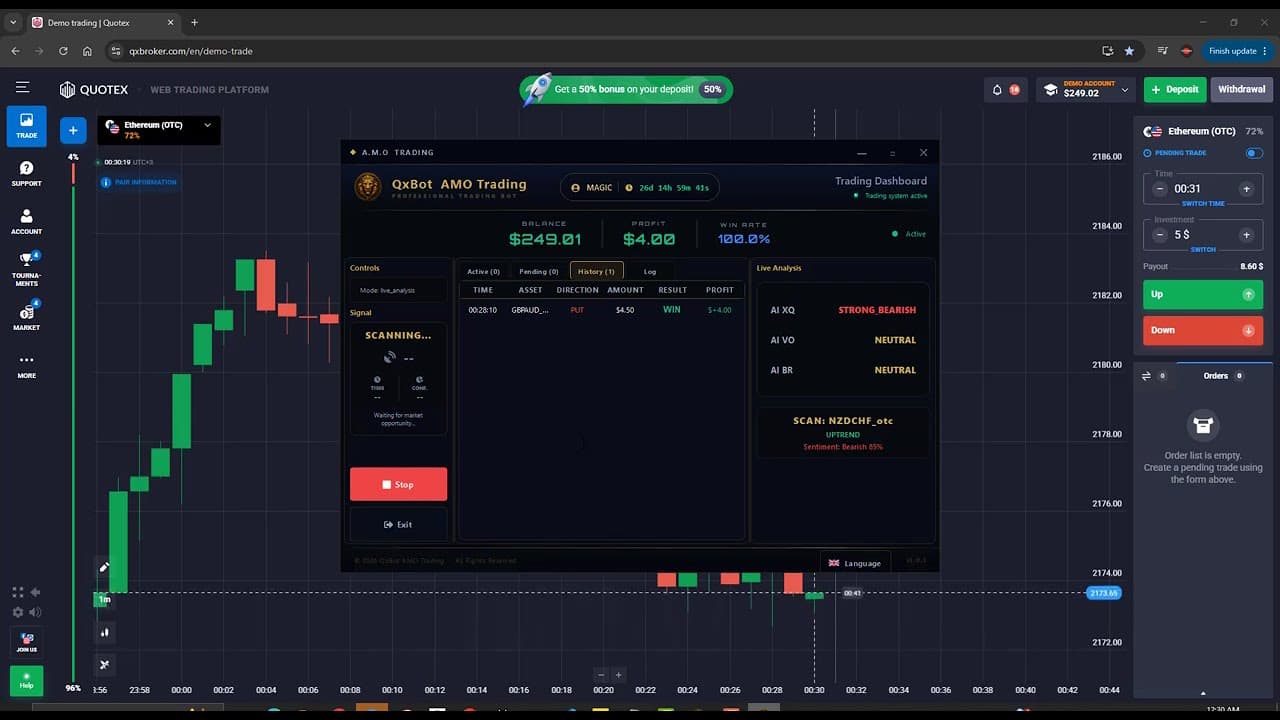Toggle the Pending Trade switch
The width and height of the screenshot is (1280, 720).
[x=1254, y=153]
